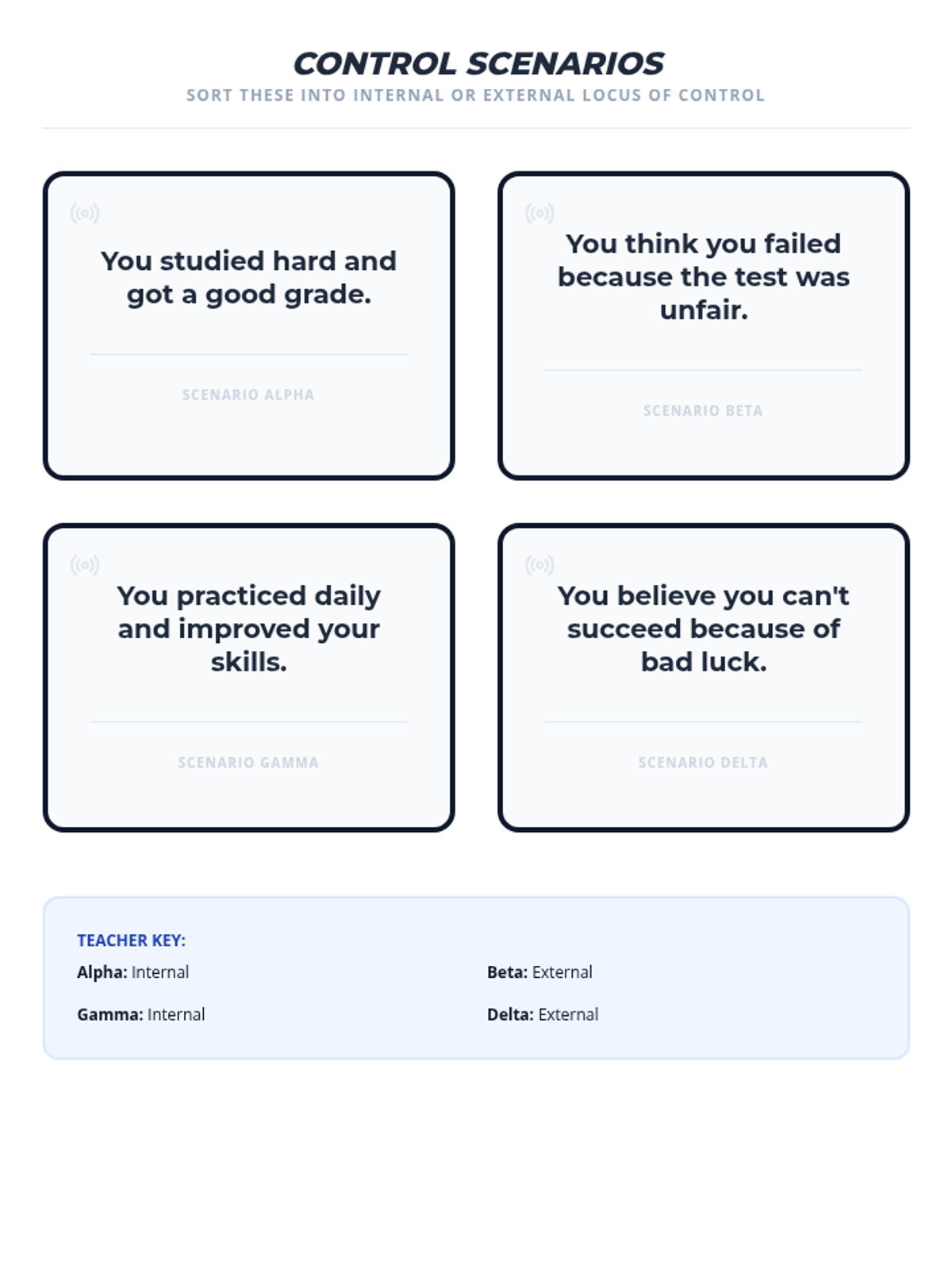
Task: Select the 'You studied hard' statement
Action: click(248, 278)
